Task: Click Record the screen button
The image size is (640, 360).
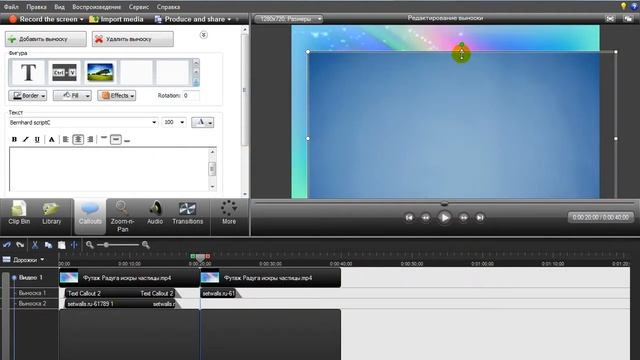Action: tap(46, 19)
